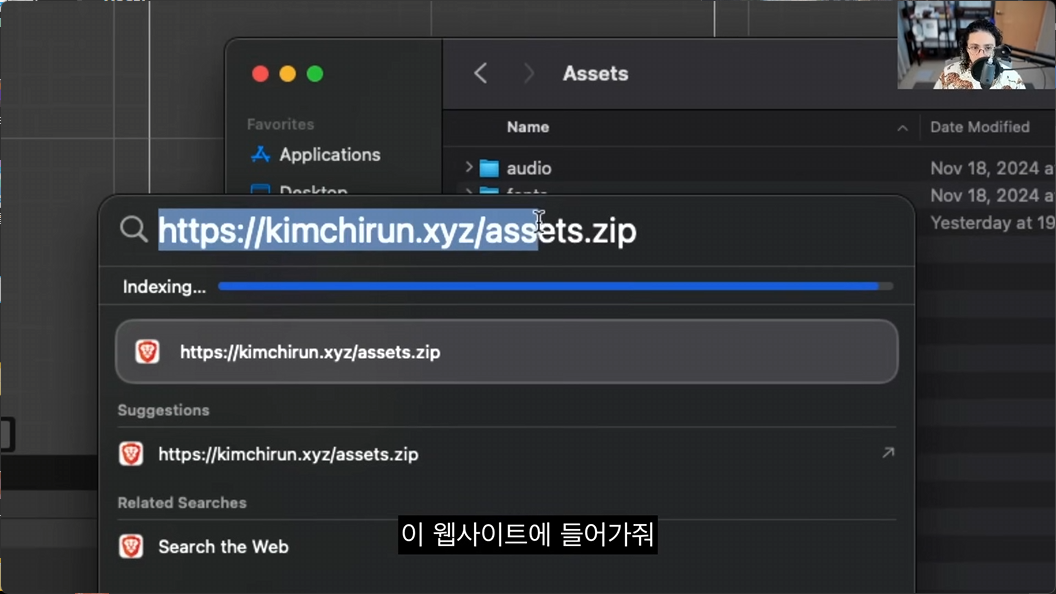Open Applications in Finder sidebar
The width and height of the screenshot is (1056, 594).
click(x=330, y=155)
